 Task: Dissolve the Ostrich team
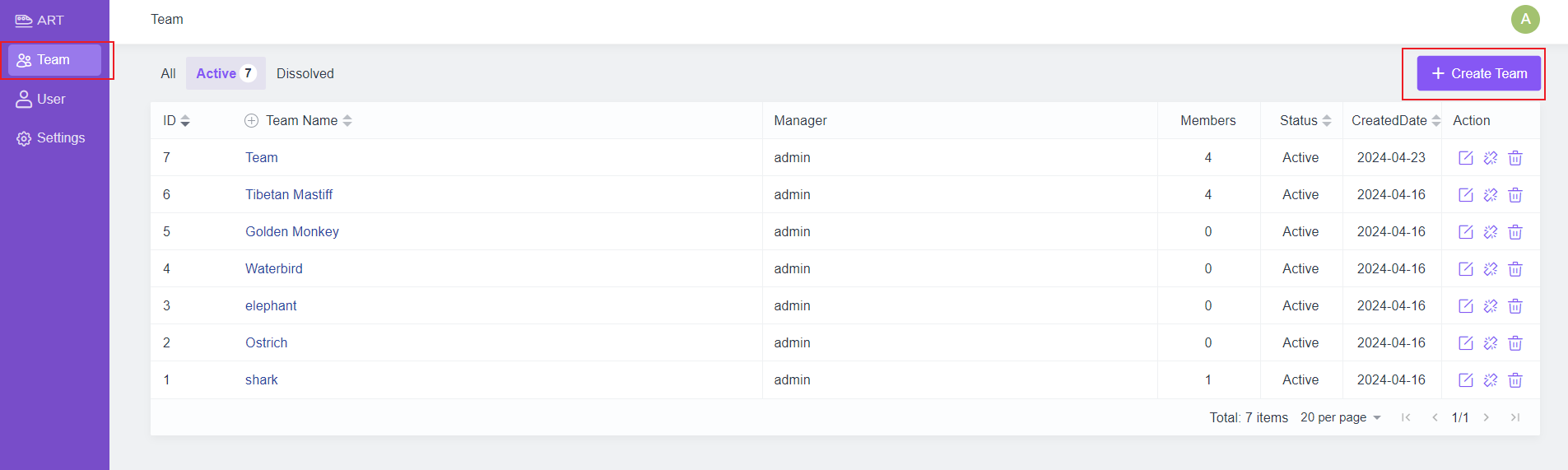[x=1490, y=343]
